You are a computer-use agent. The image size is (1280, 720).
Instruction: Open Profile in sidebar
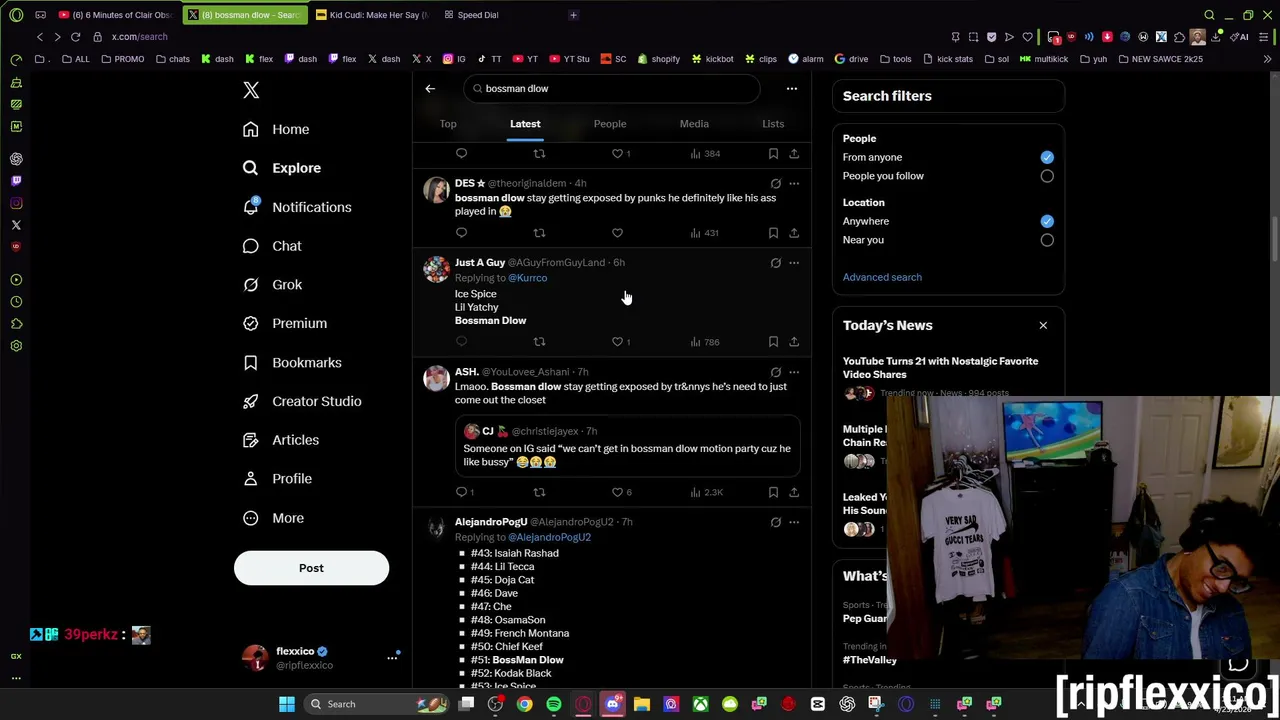[278, 479]
